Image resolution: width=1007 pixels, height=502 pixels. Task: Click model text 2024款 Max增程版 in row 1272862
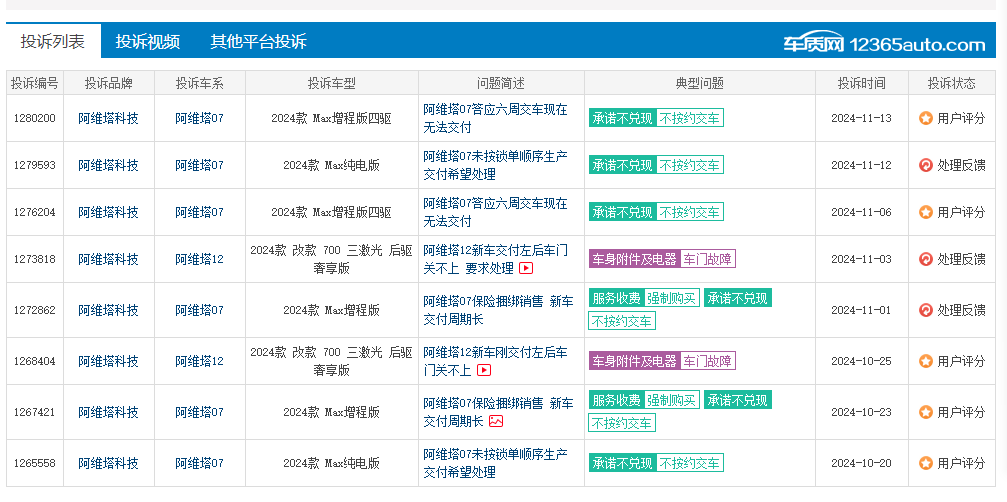(x=331, y=310)
